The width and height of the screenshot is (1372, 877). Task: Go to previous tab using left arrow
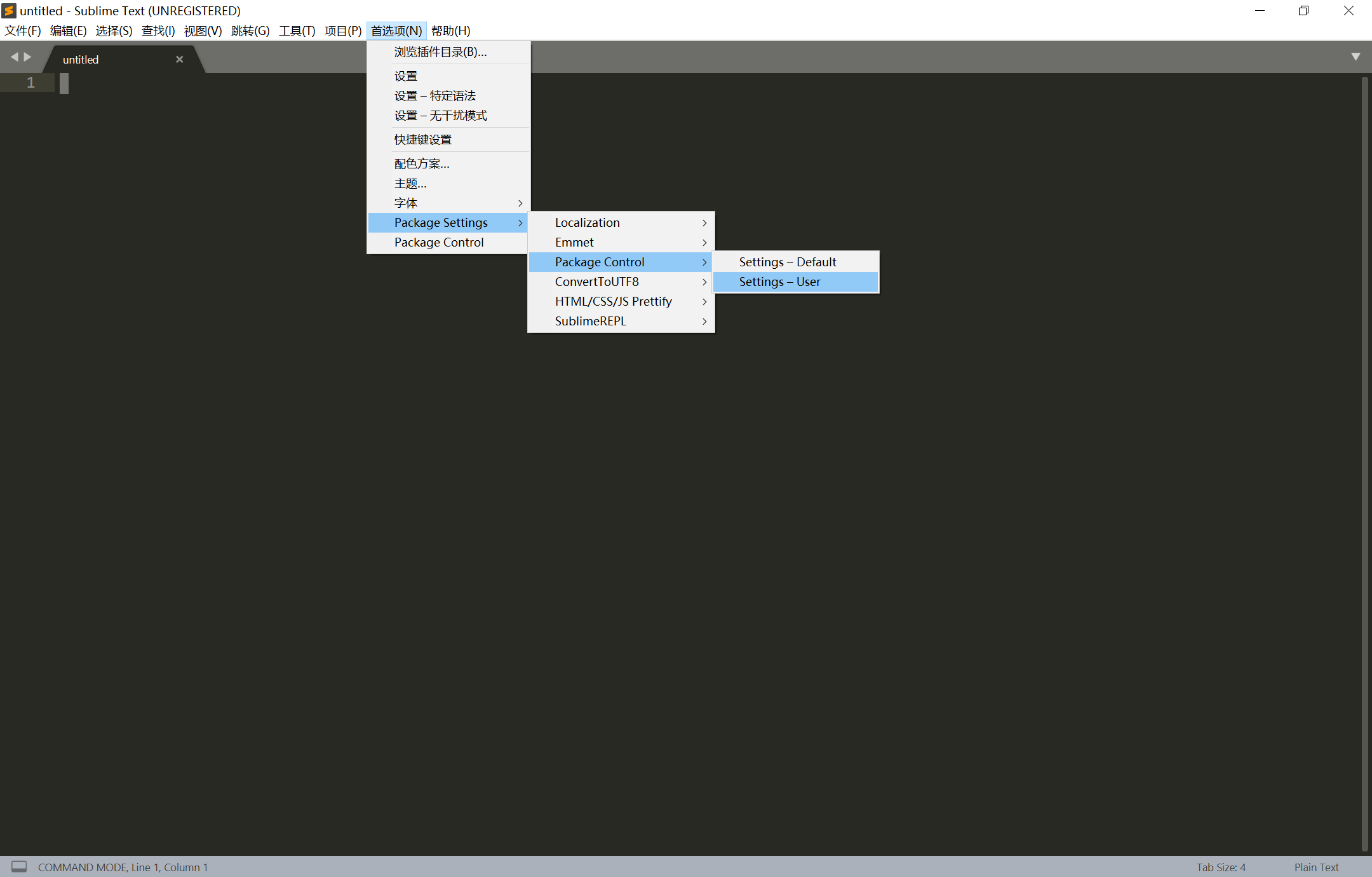pos(14,57)
